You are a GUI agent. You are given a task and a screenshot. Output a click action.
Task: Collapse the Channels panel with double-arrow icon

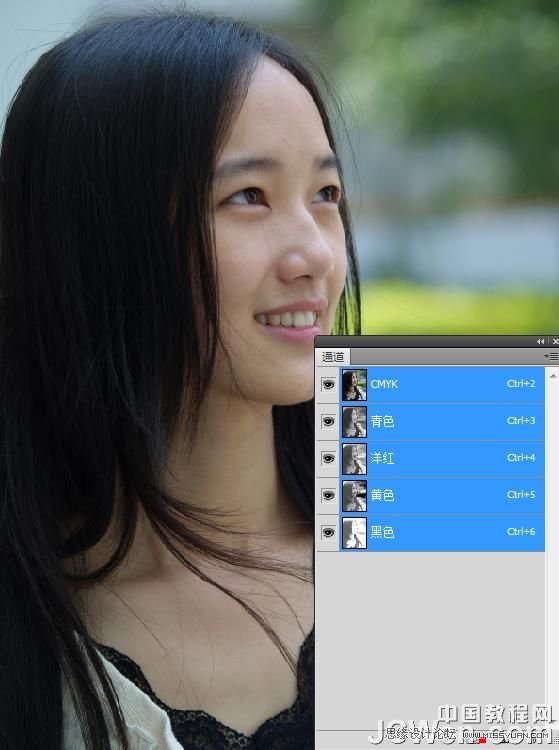(540, 342)
